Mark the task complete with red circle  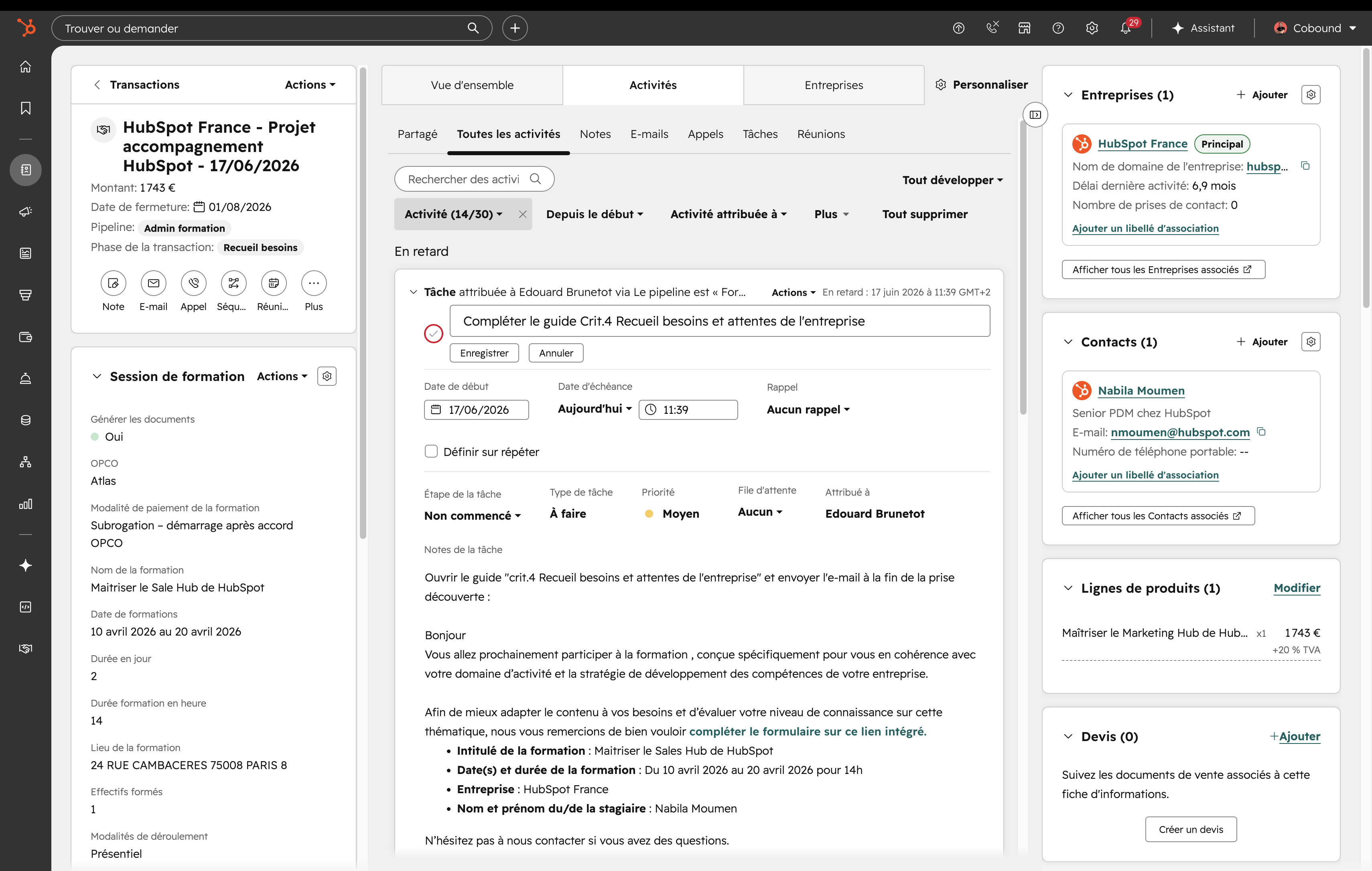point(434,333)
